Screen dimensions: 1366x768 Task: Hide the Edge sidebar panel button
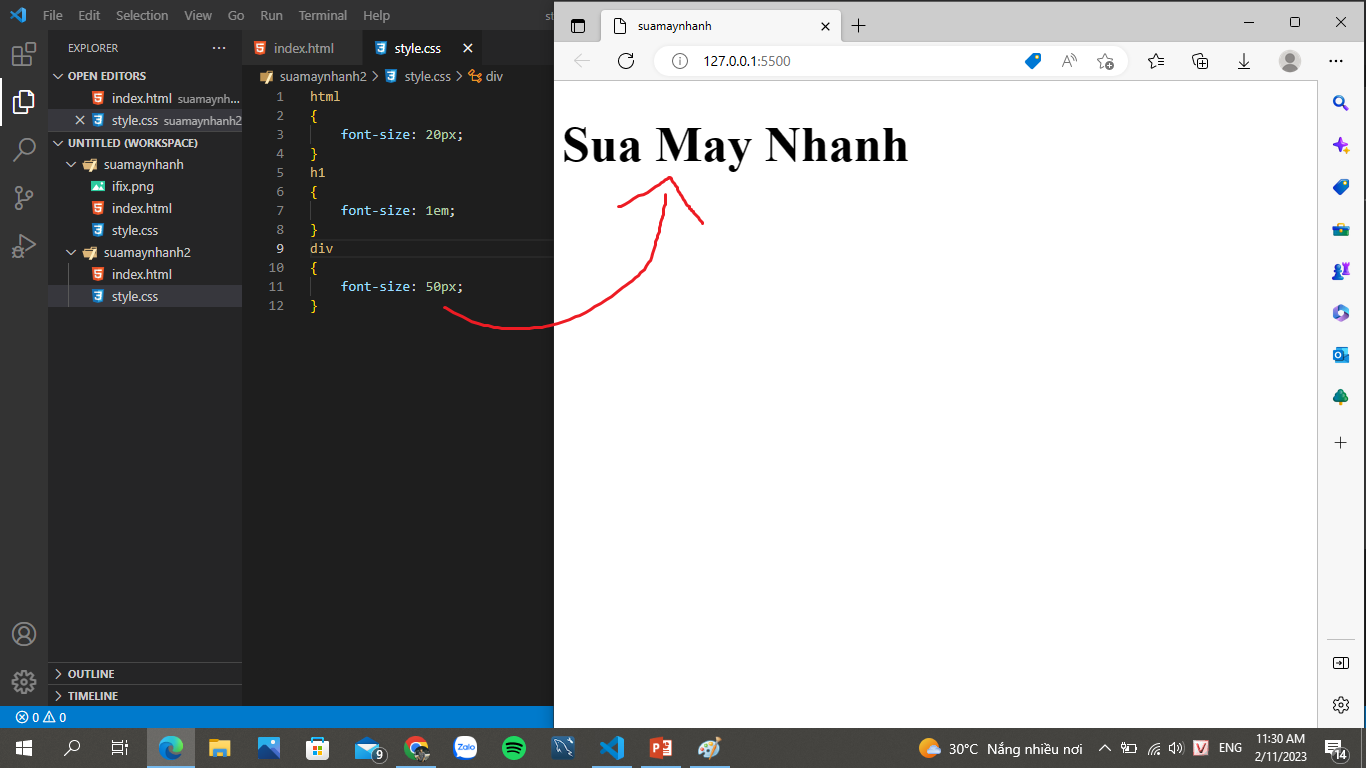coord(1341,663)
